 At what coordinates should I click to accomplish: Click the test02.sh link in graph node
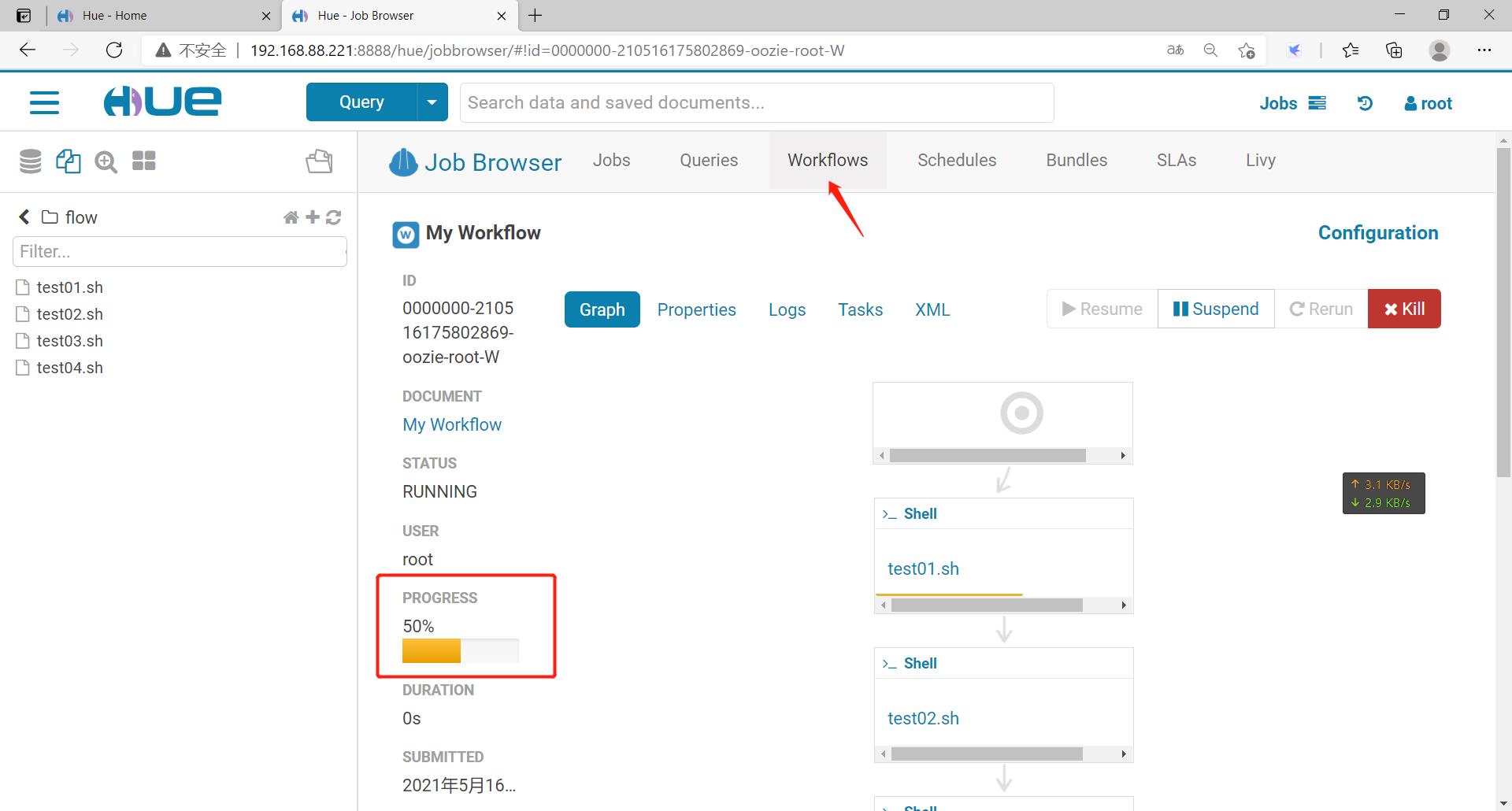pos(923,718)
